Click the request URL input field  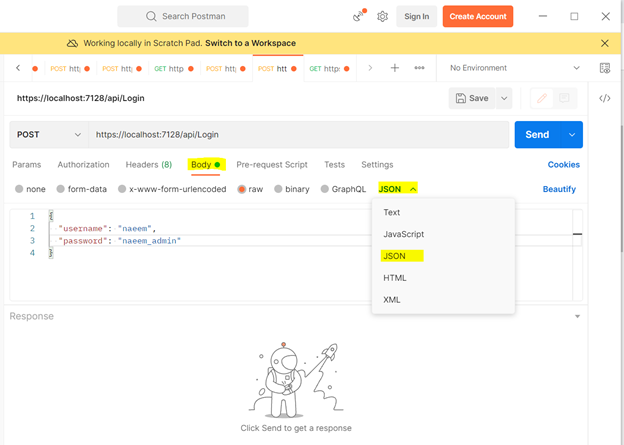[298, 135]
